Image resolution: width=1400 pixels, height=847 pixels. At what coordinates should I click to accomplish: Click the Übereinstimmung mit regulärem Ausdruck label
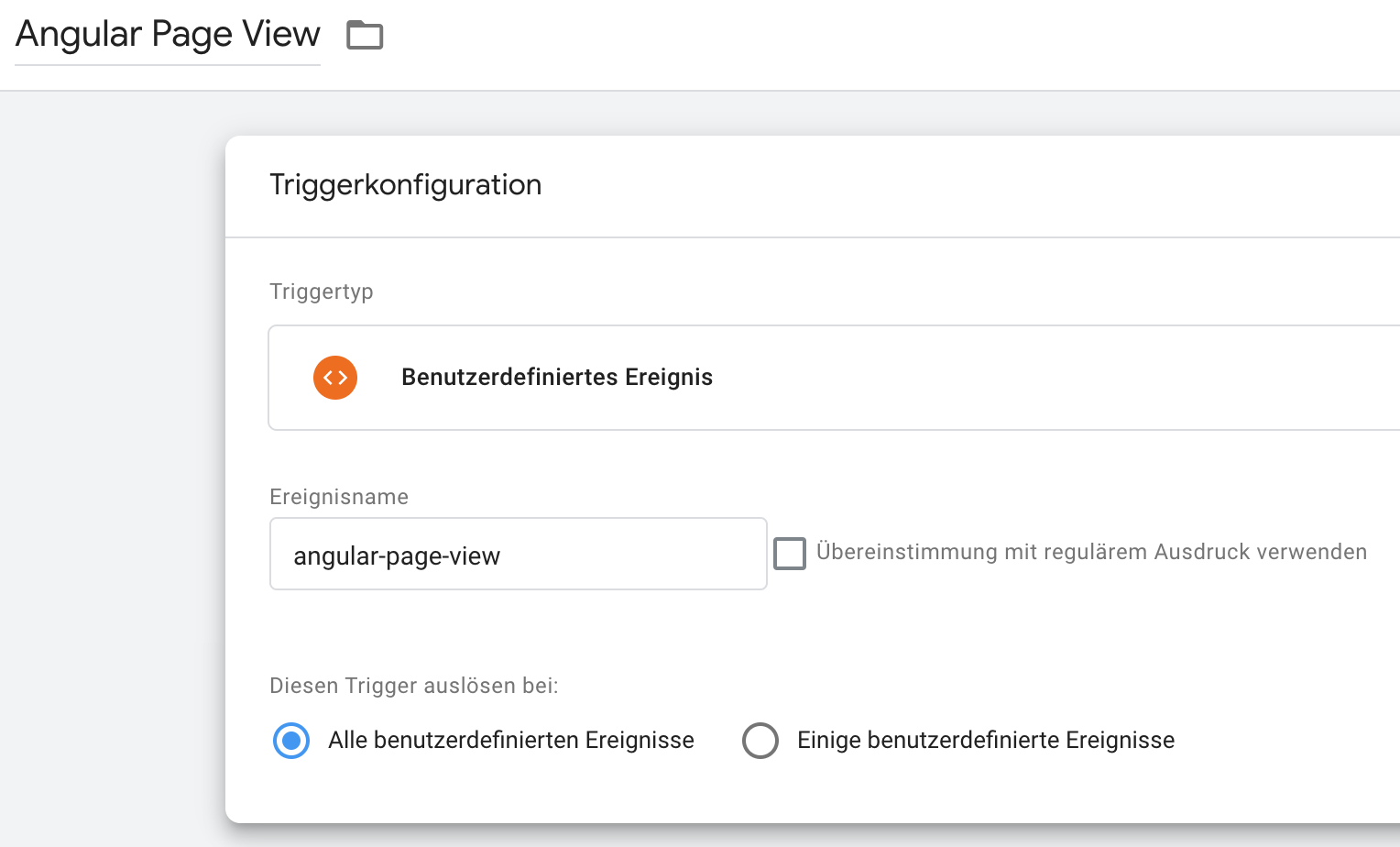point(1092,552)
